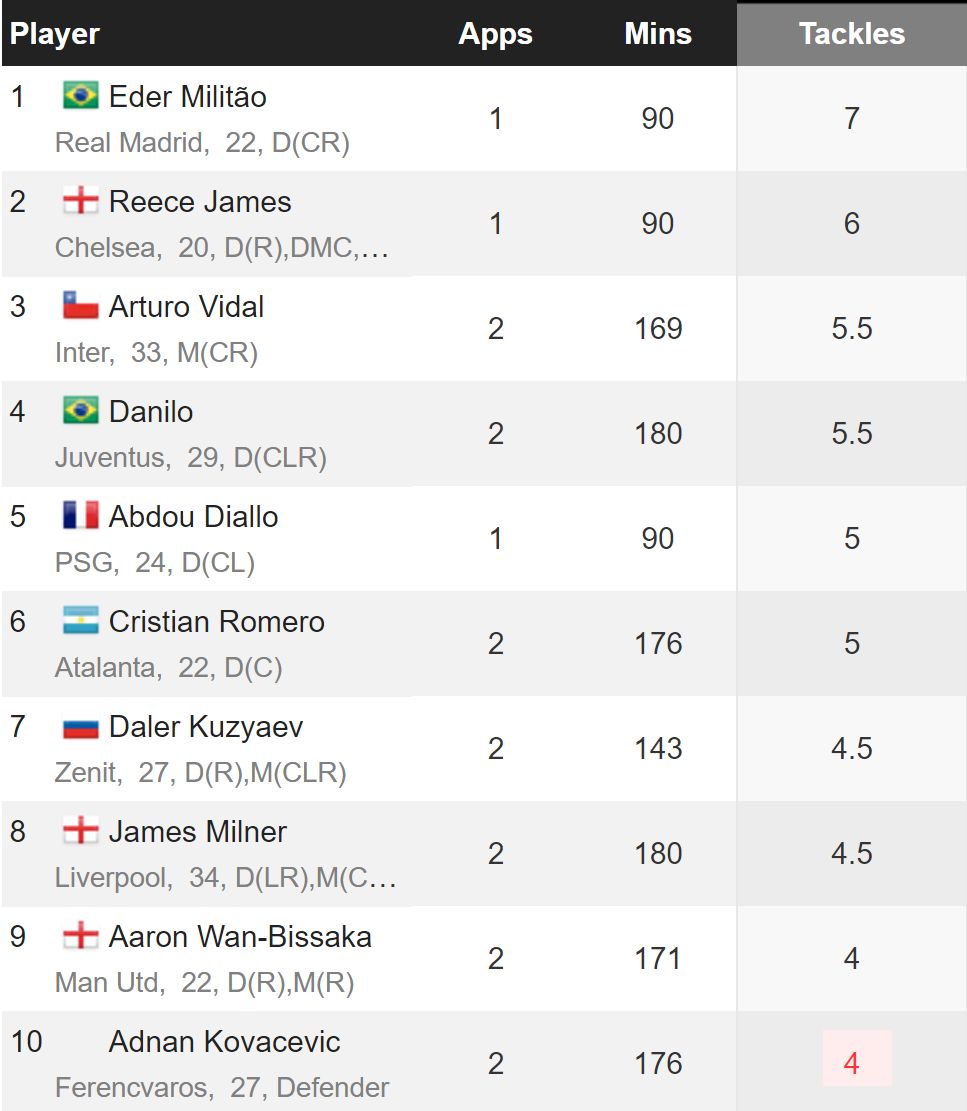Click the Chile flag beside Arturo Vidal
Screen dimensions: 967x1111
[80, 305]
